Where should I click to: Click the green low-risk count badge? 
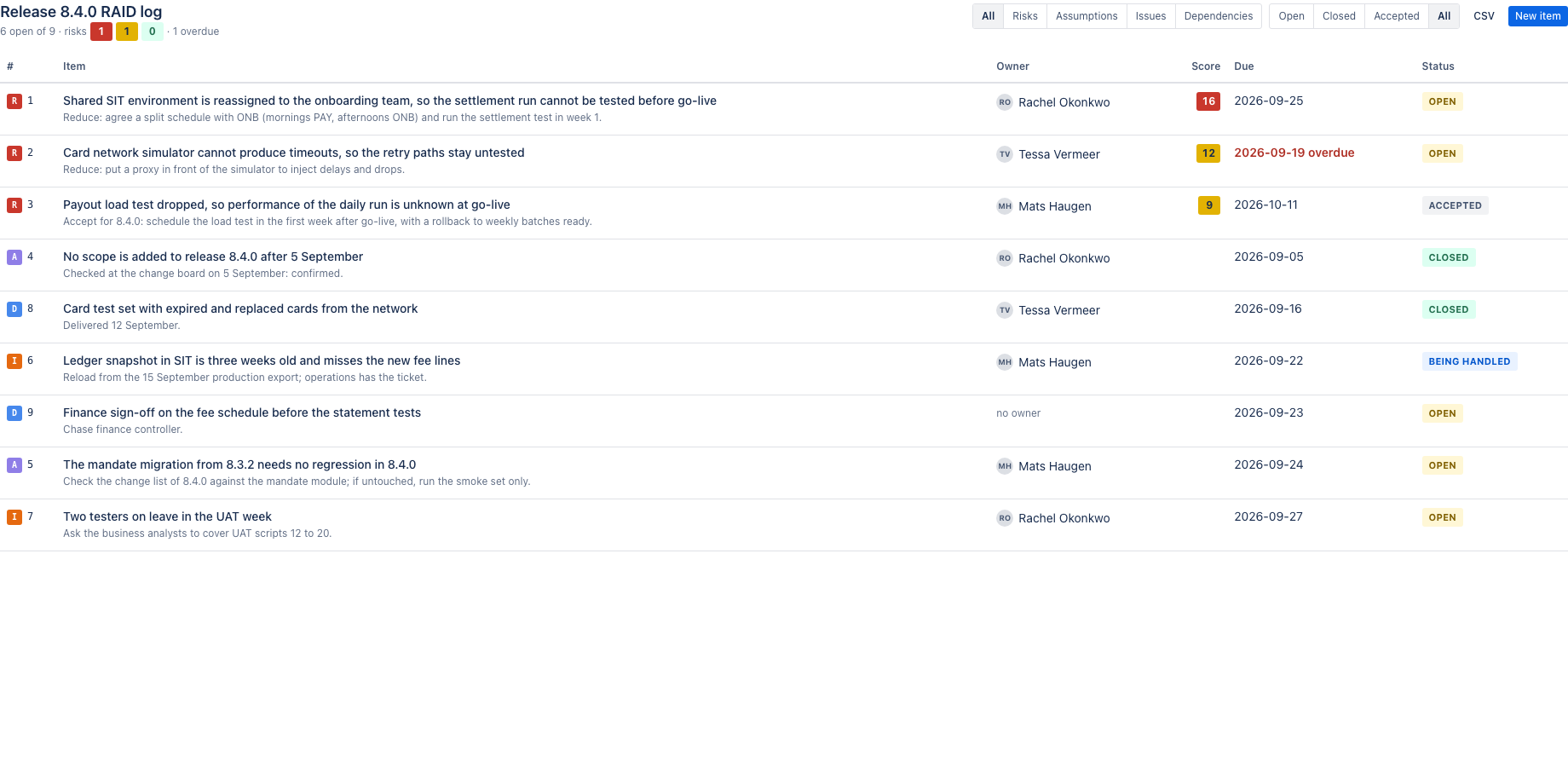pos(153,32)
